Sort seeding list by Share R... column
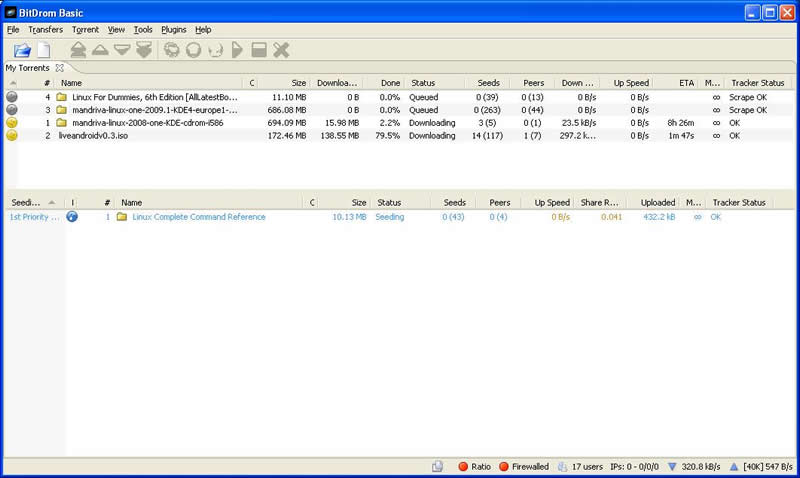Image resolution: width=800 pixels, height=478 pixels. pos(599,203)
